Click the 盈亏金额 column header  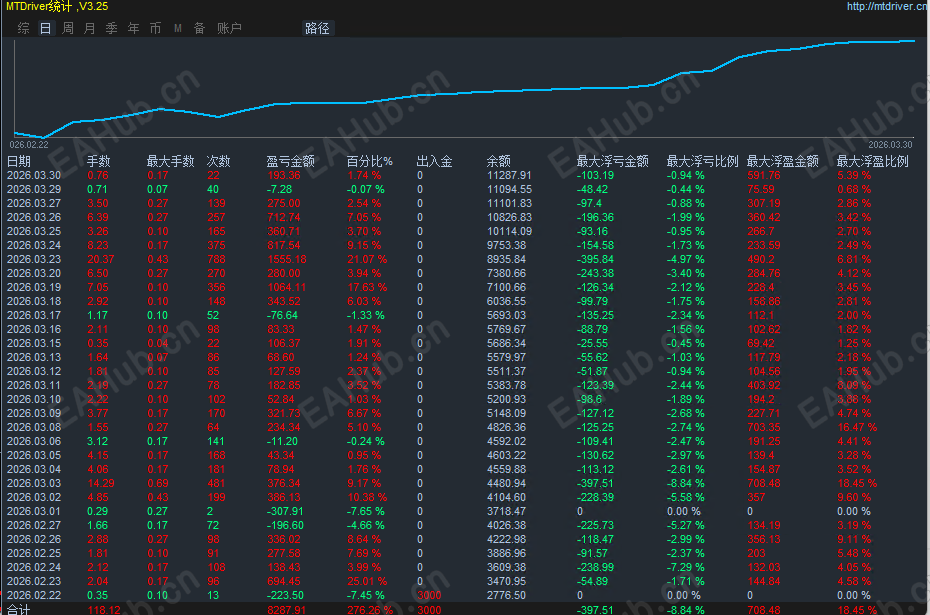pos(290,161)
